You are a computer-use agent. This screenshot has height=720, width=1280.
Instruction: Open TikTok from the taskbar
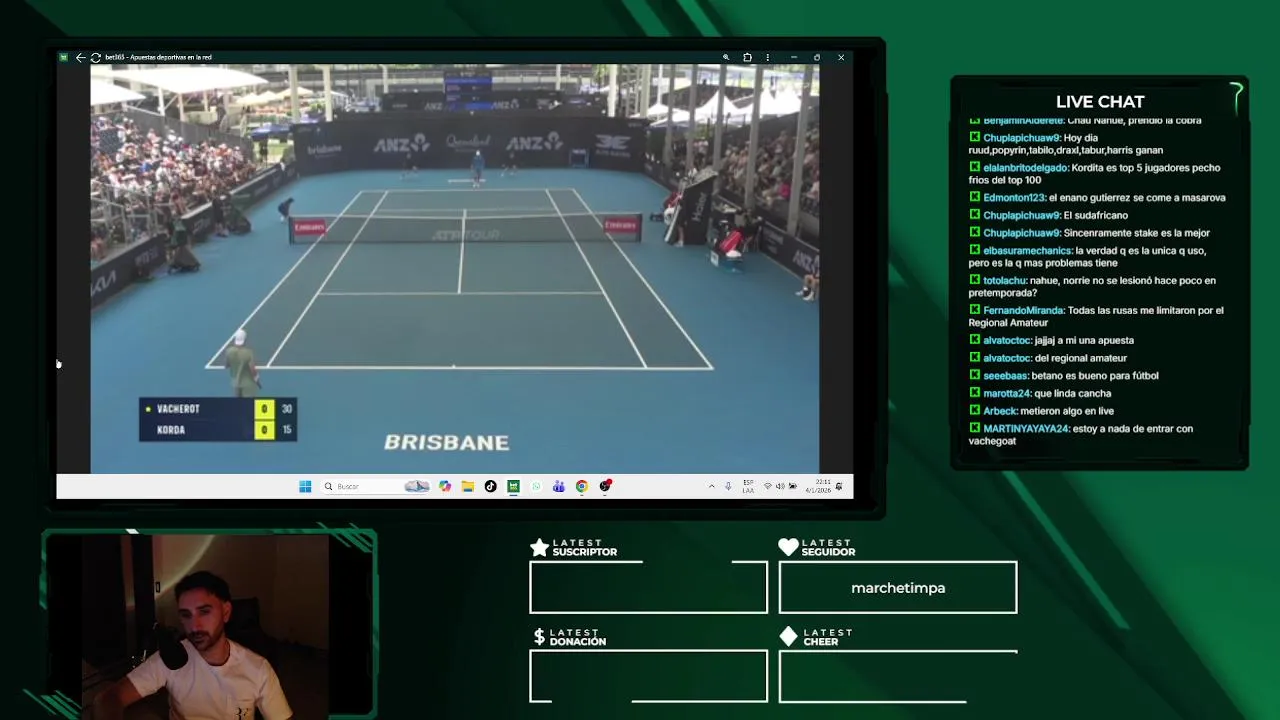pyautogui.click(x=490, y=486)
